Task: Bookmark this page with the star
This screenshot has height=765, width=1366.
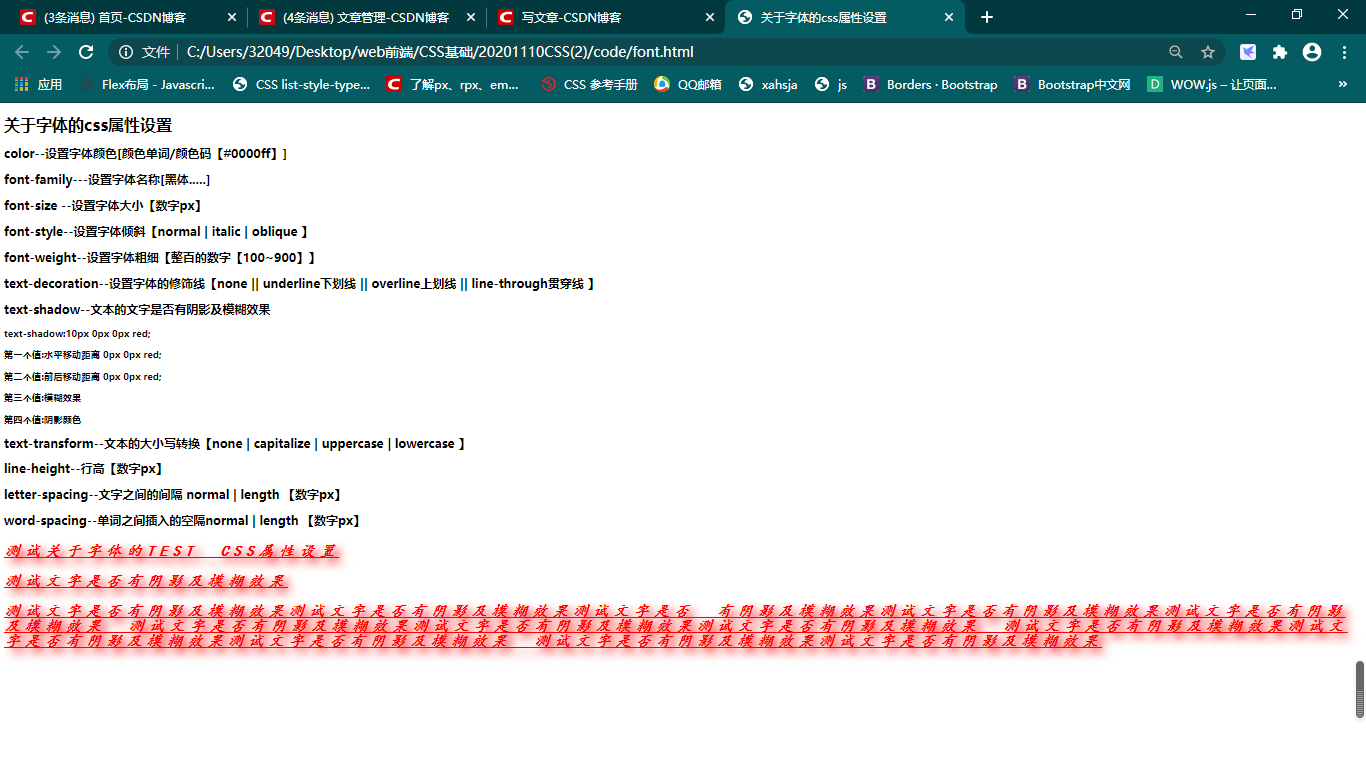Action: (1208, 52)
